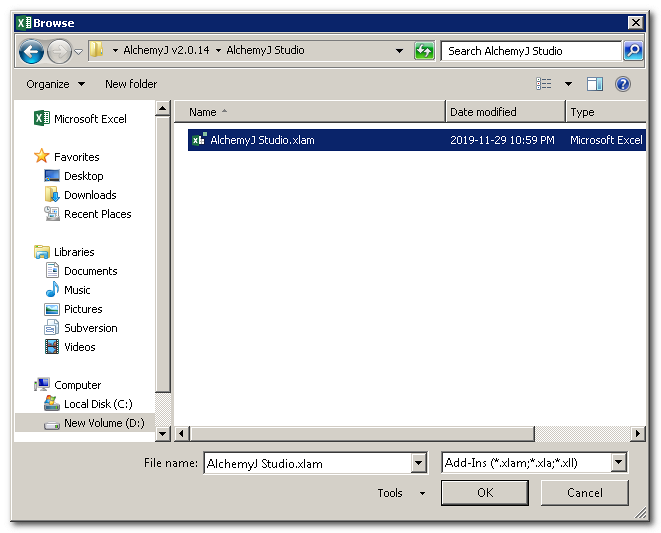The height and width of the screenshot is (533, 661).
Task: Open Local Disk (C:)
Action: (x=98, y=404)
